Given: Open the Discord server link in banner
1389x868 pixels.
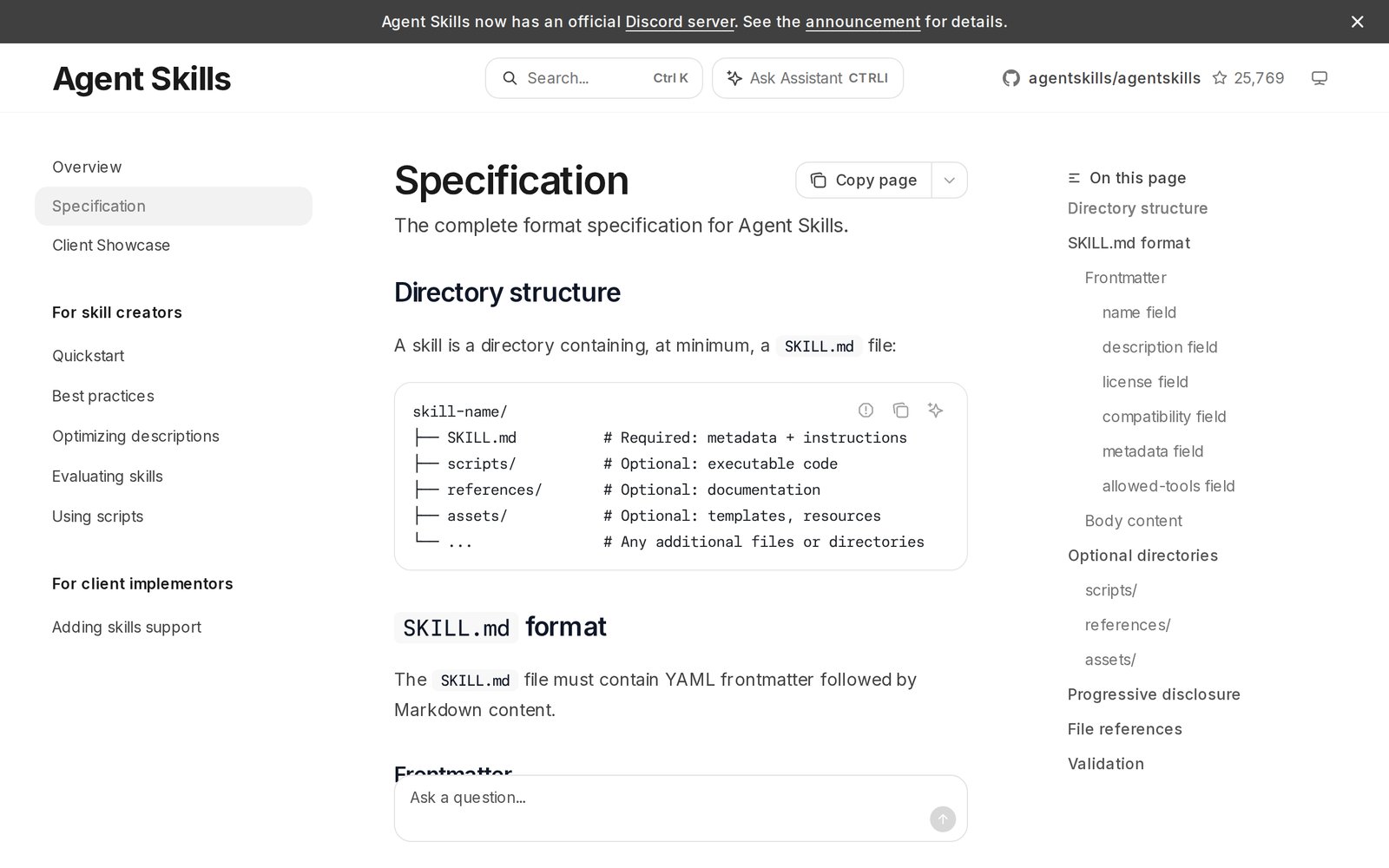Looking at the screenshot, I should pos(680,22).
